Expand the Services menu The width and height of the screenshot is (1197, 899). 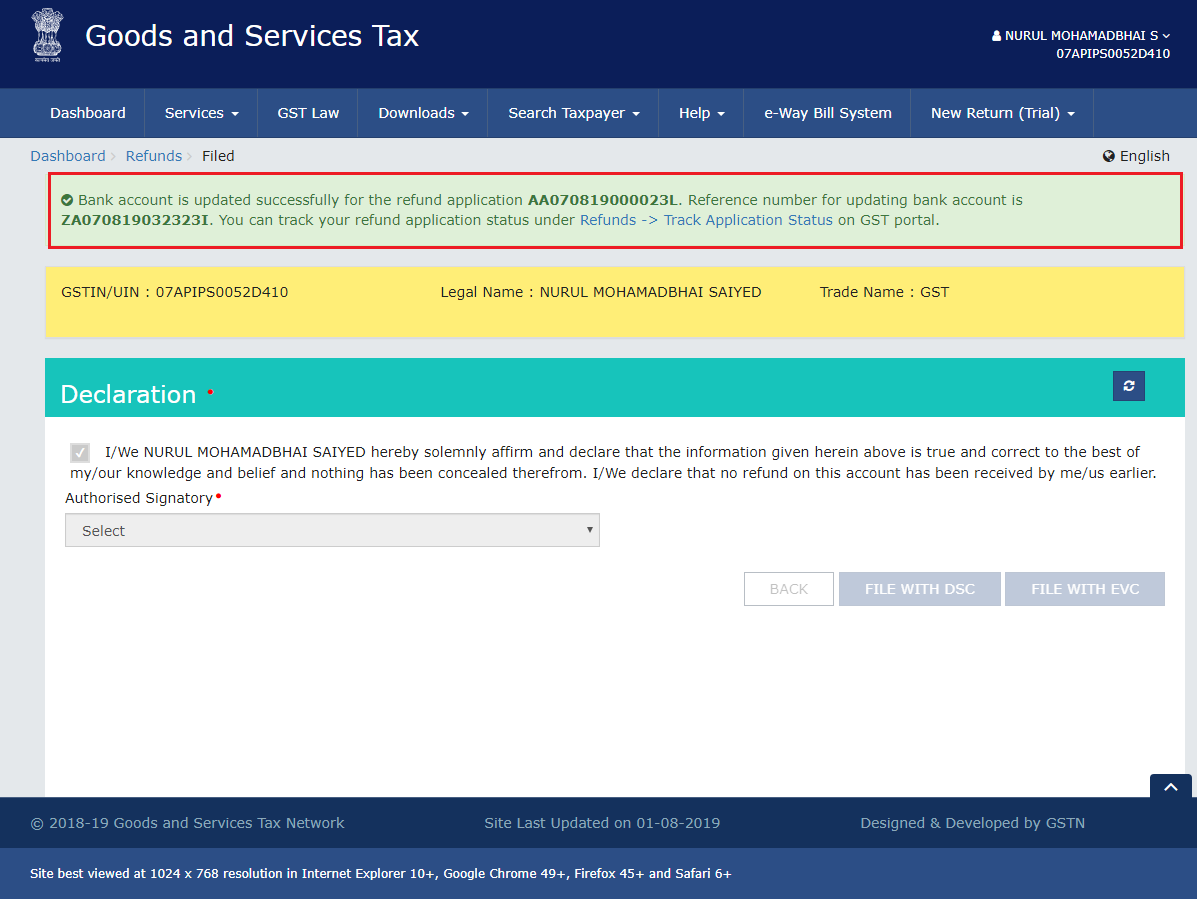[x=202, y=113]
